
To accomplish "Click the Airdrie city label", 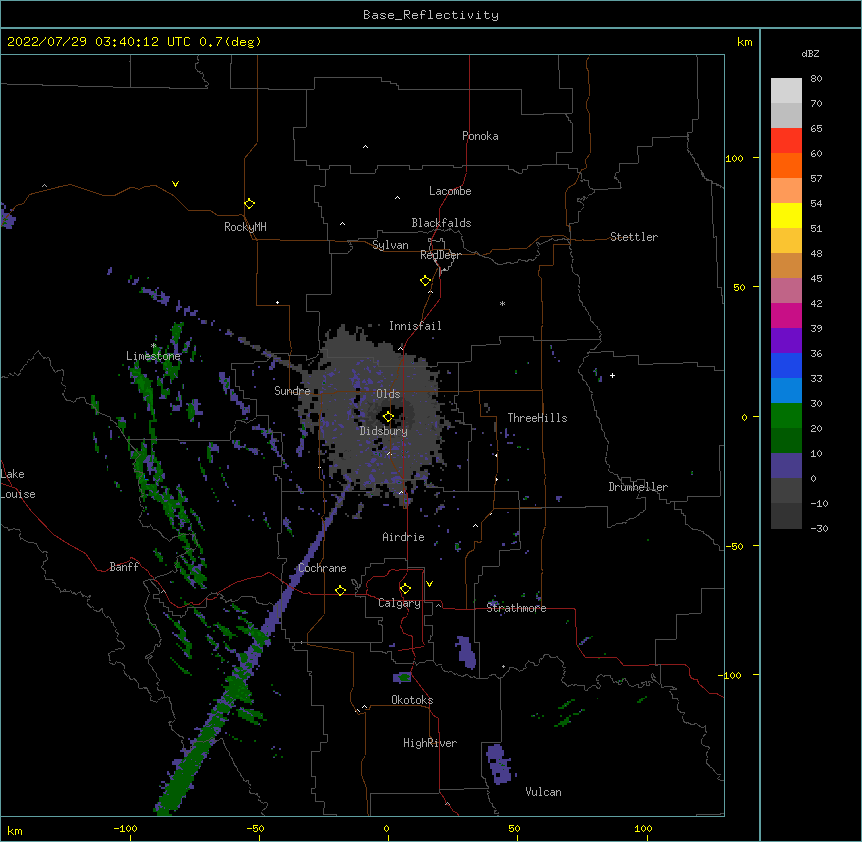I will coord(404,537).
